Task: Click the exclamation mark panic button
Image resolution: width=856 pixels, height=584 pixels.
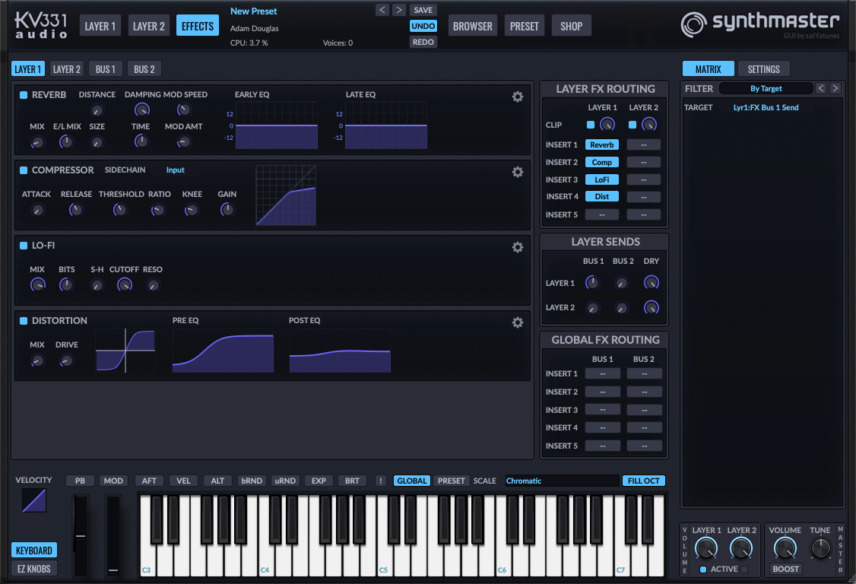Action: pos(381,481)
